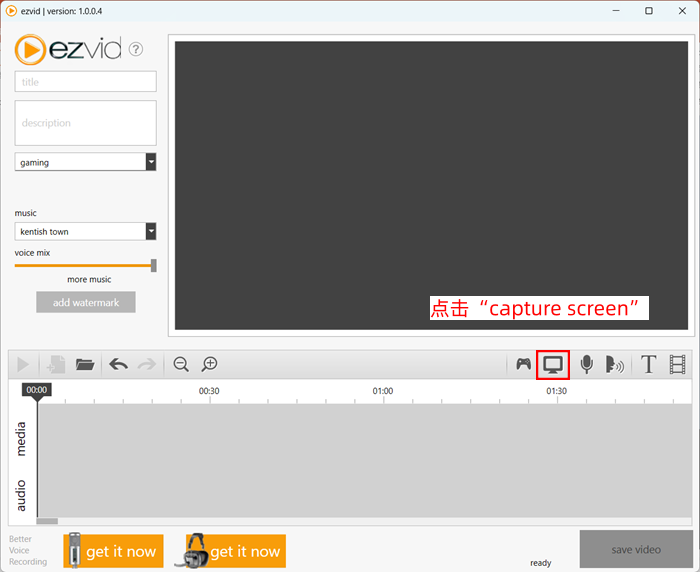
Task: Close the ezvid window
Action: 682,11
